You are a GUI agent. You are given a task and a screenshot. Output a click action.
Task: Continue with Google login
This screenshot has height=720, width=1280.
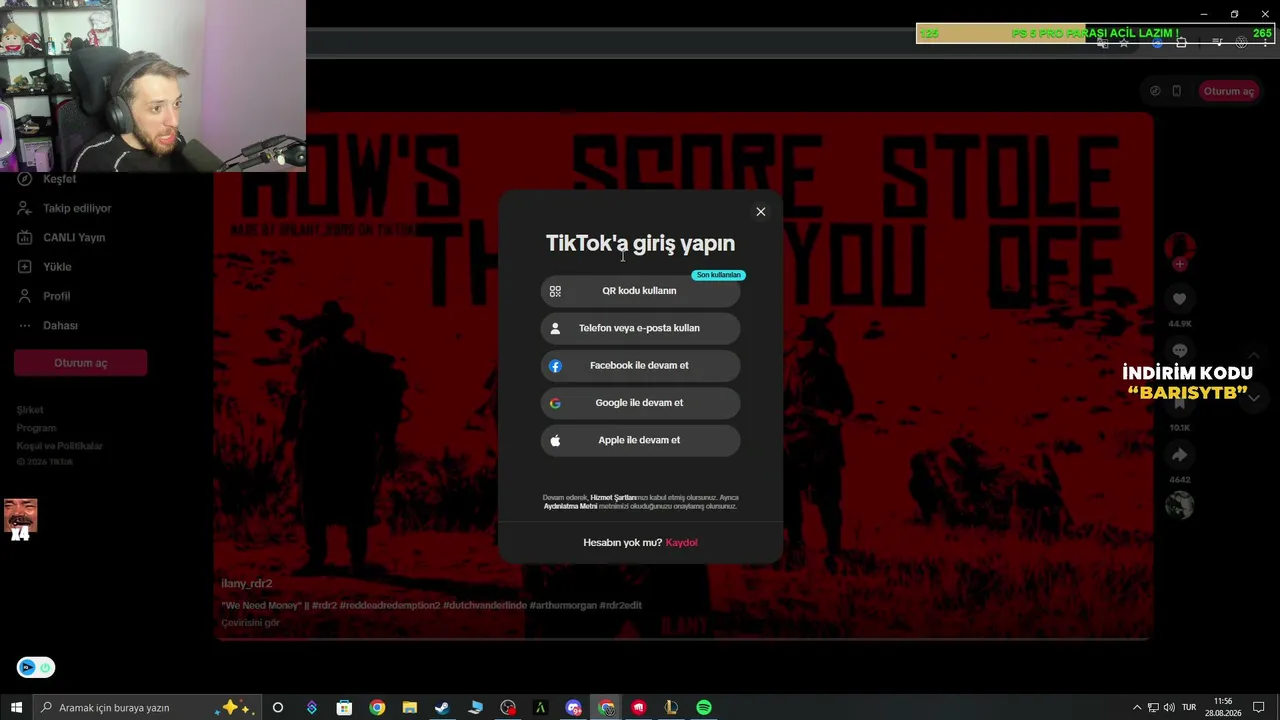tap(640, 403)
